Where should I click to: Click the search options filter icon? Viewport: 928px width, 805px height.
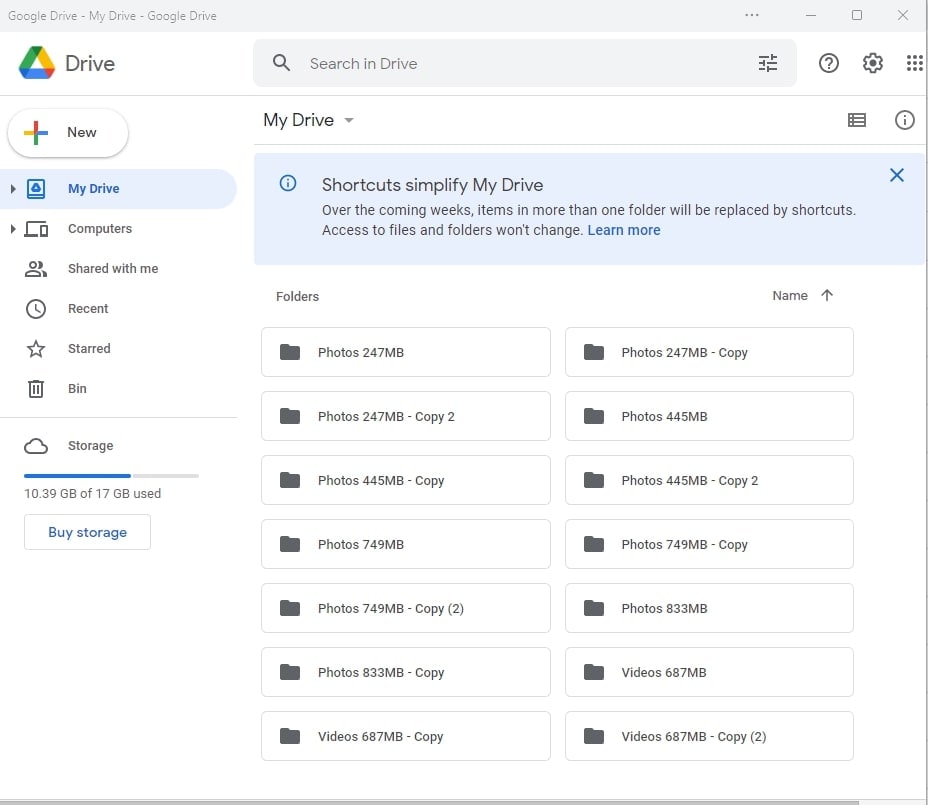[x=768, y=63]
